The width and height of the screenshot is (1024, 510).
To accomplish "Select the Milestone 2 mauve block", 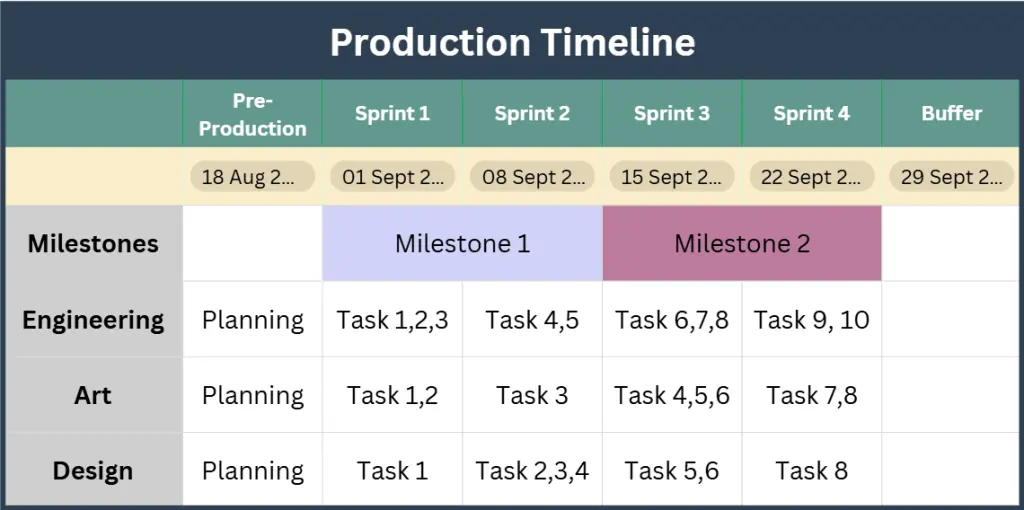I will (x=742, y=243).
